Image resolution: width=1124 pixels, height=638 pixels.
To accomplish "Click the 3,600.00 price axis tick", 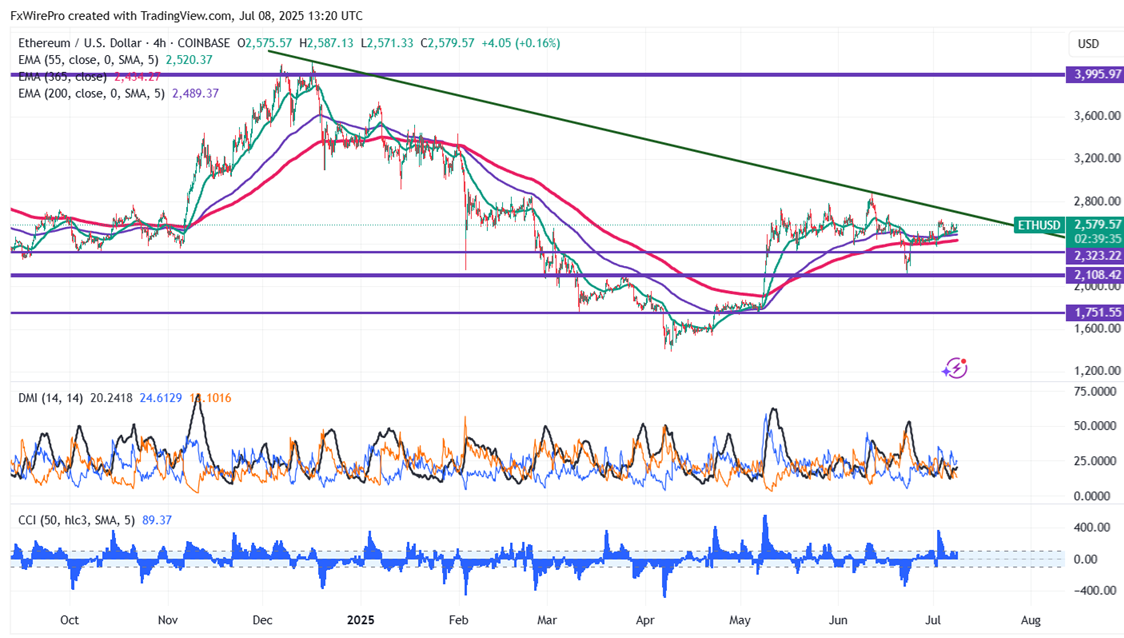I will 1097,115.
